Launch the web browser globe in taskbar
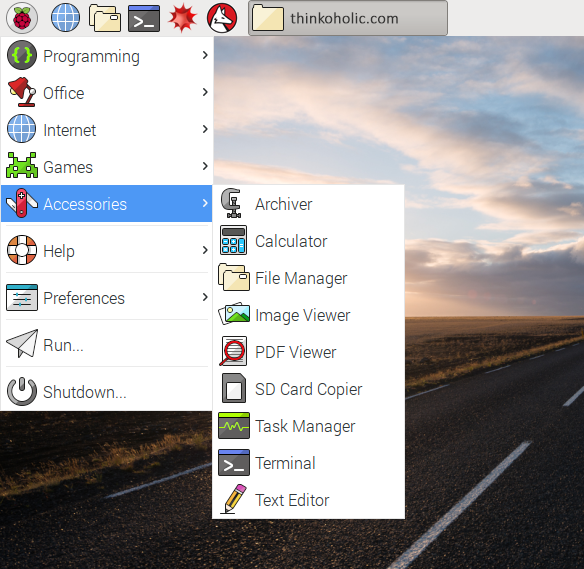584x569 pixels. pyautogui.click(x=65, y=18)
